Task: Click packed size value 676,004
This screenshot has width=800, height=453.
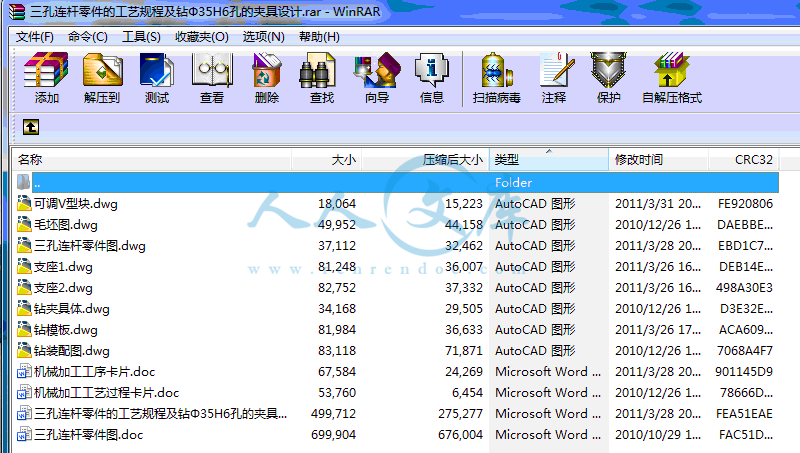Action: pyautogui.click(x=460, y=435)
